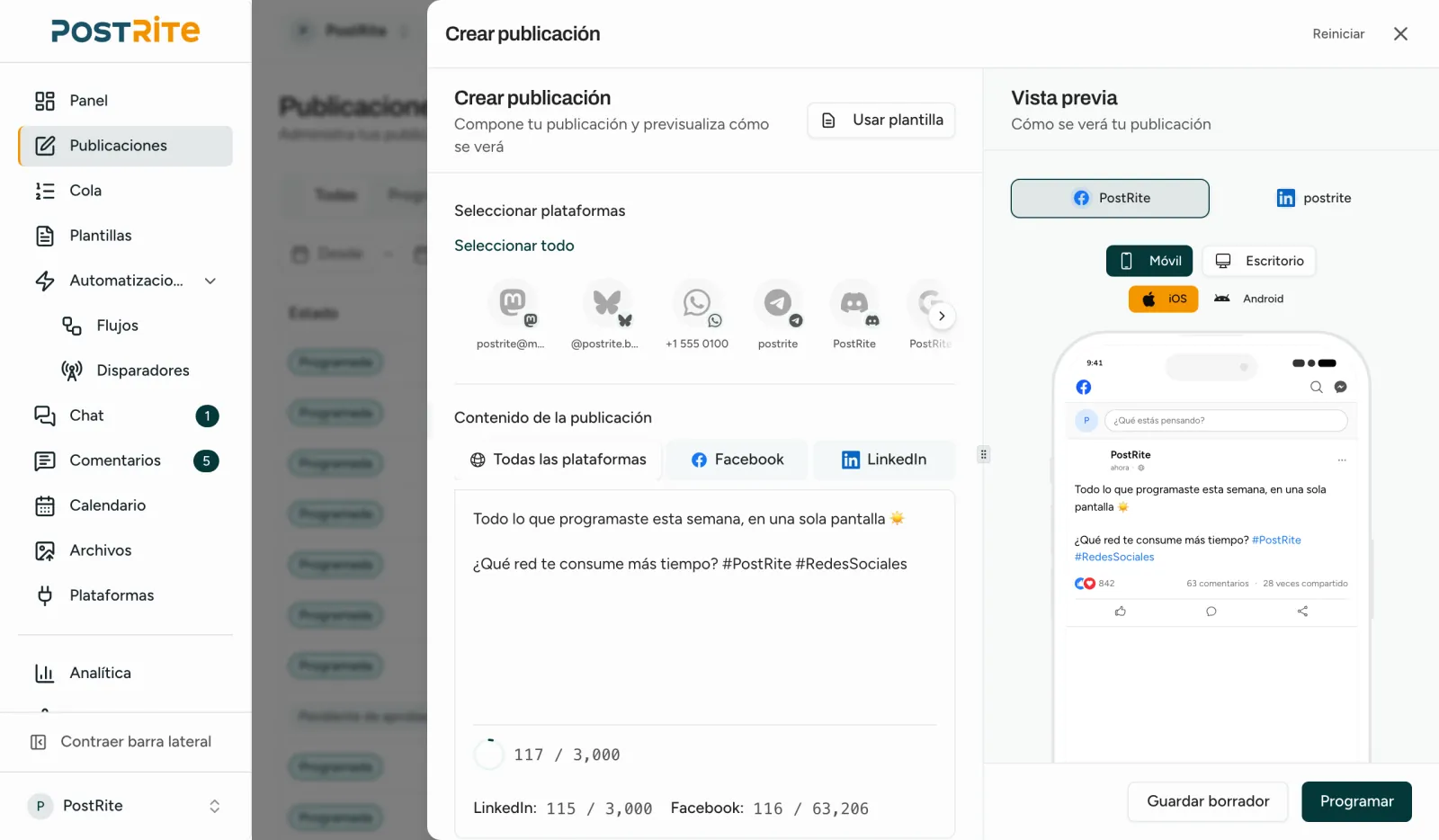Image resolution: width=1439 pixels, height=840 pixels.
Task: Choose Android device preview
Action: 1248,299
